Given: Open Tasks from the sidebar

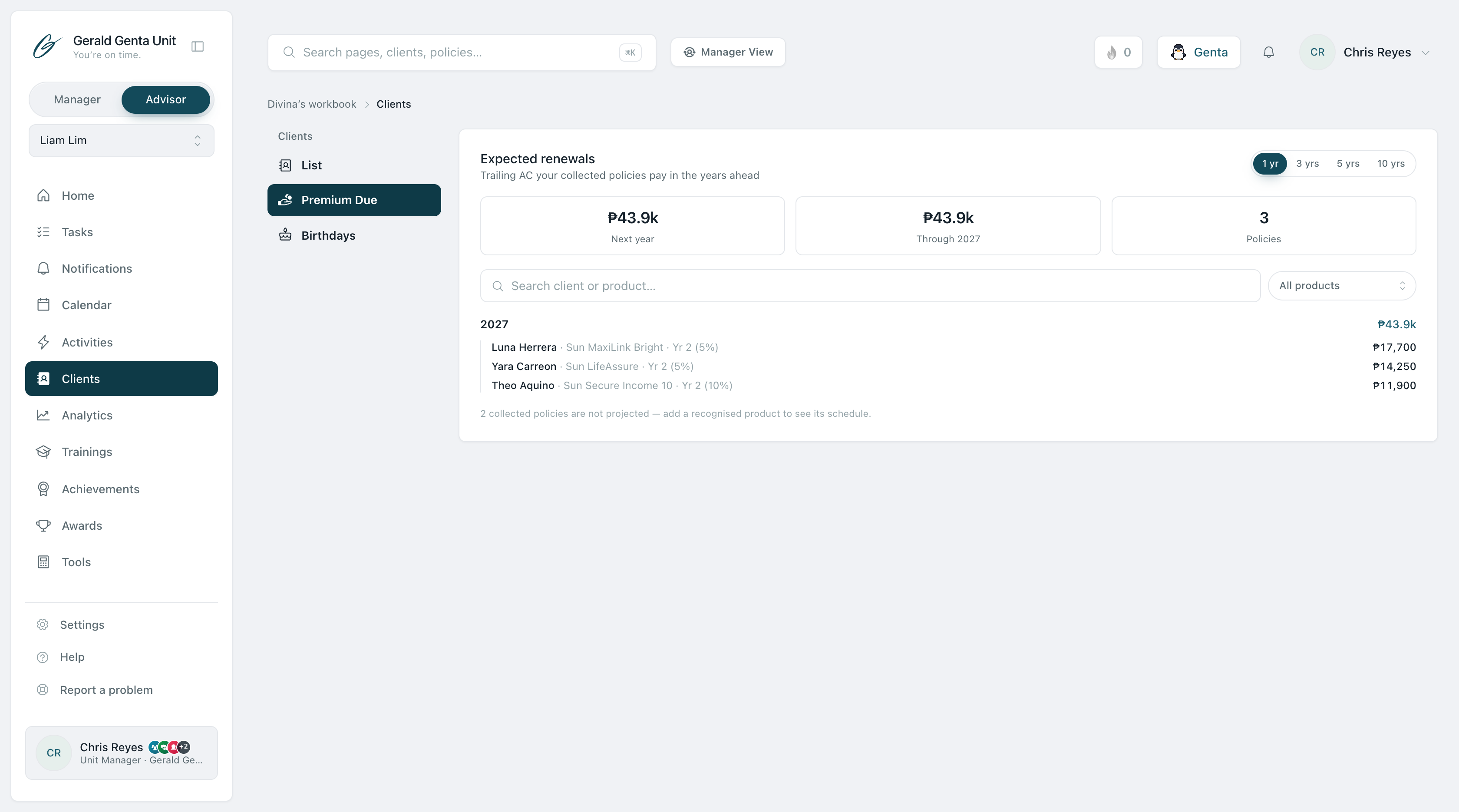Looking at the screenshot, I should point(121,232).
